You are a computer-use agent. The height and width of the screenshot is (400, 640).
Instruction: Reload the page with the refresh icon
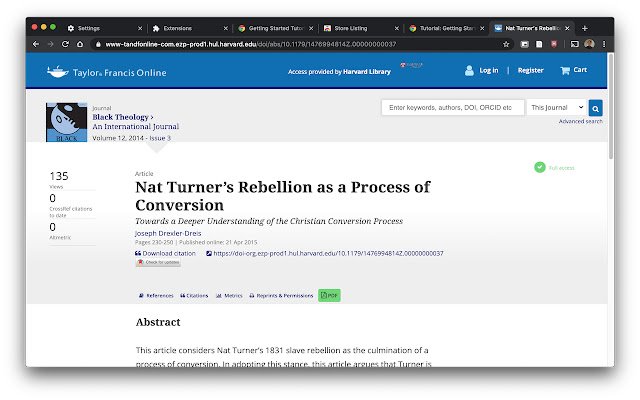point(65,44)
